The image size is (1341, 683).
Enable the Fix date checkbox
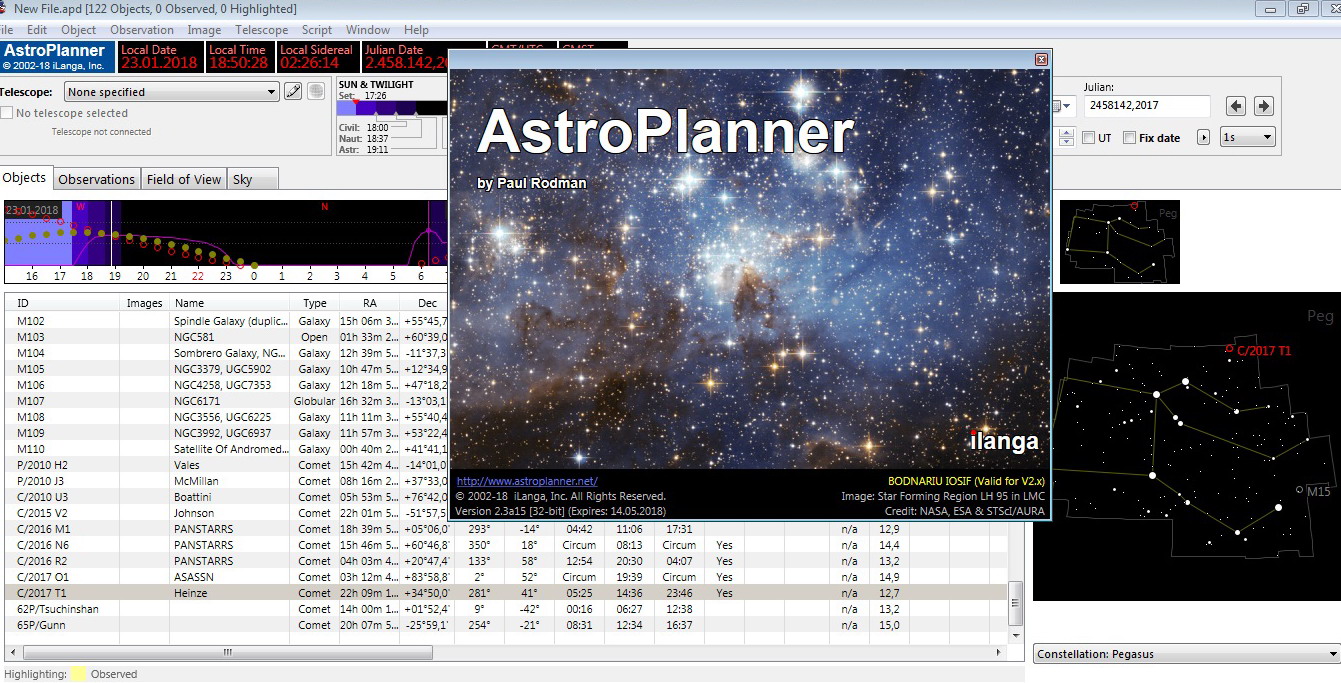pyautogui.click(x=1129, y=138)
